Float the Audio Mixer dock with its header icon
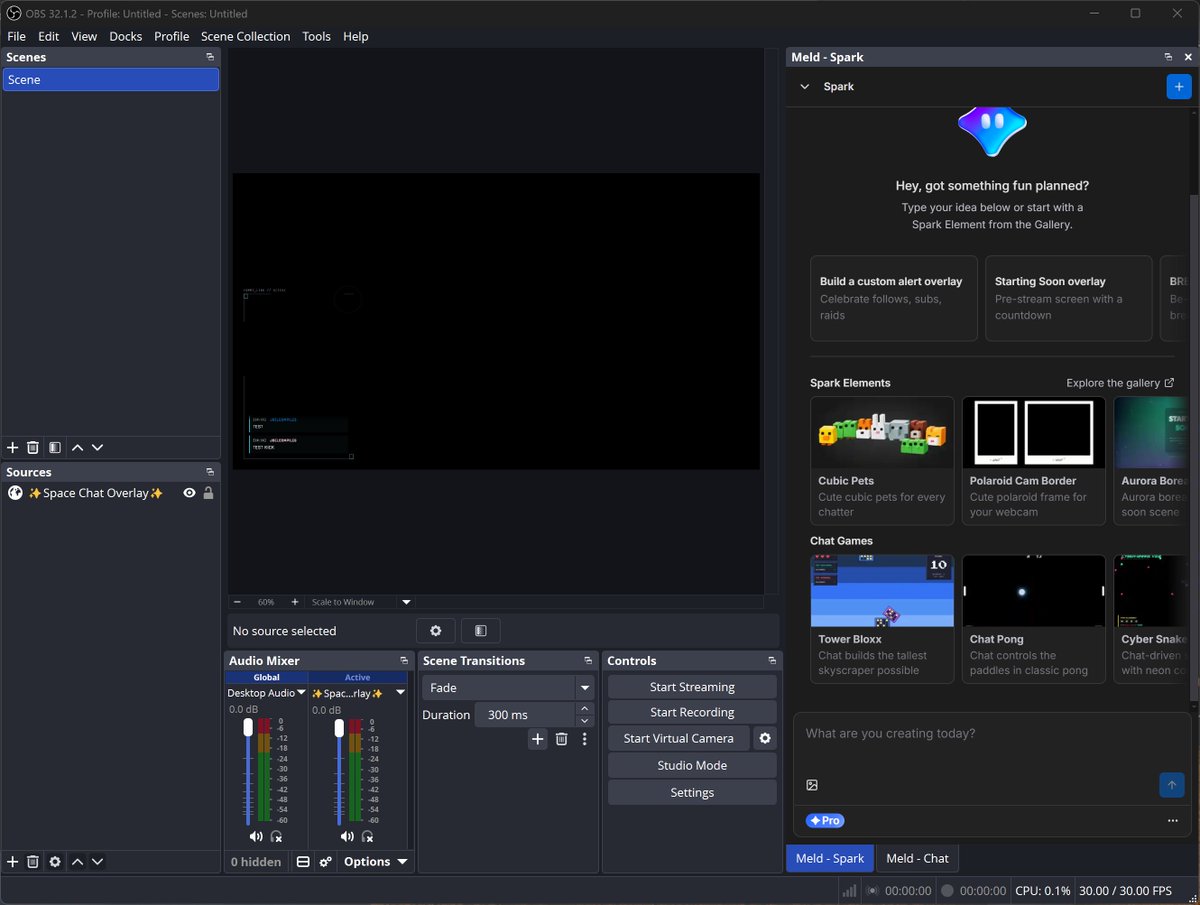 click(404, 661)
